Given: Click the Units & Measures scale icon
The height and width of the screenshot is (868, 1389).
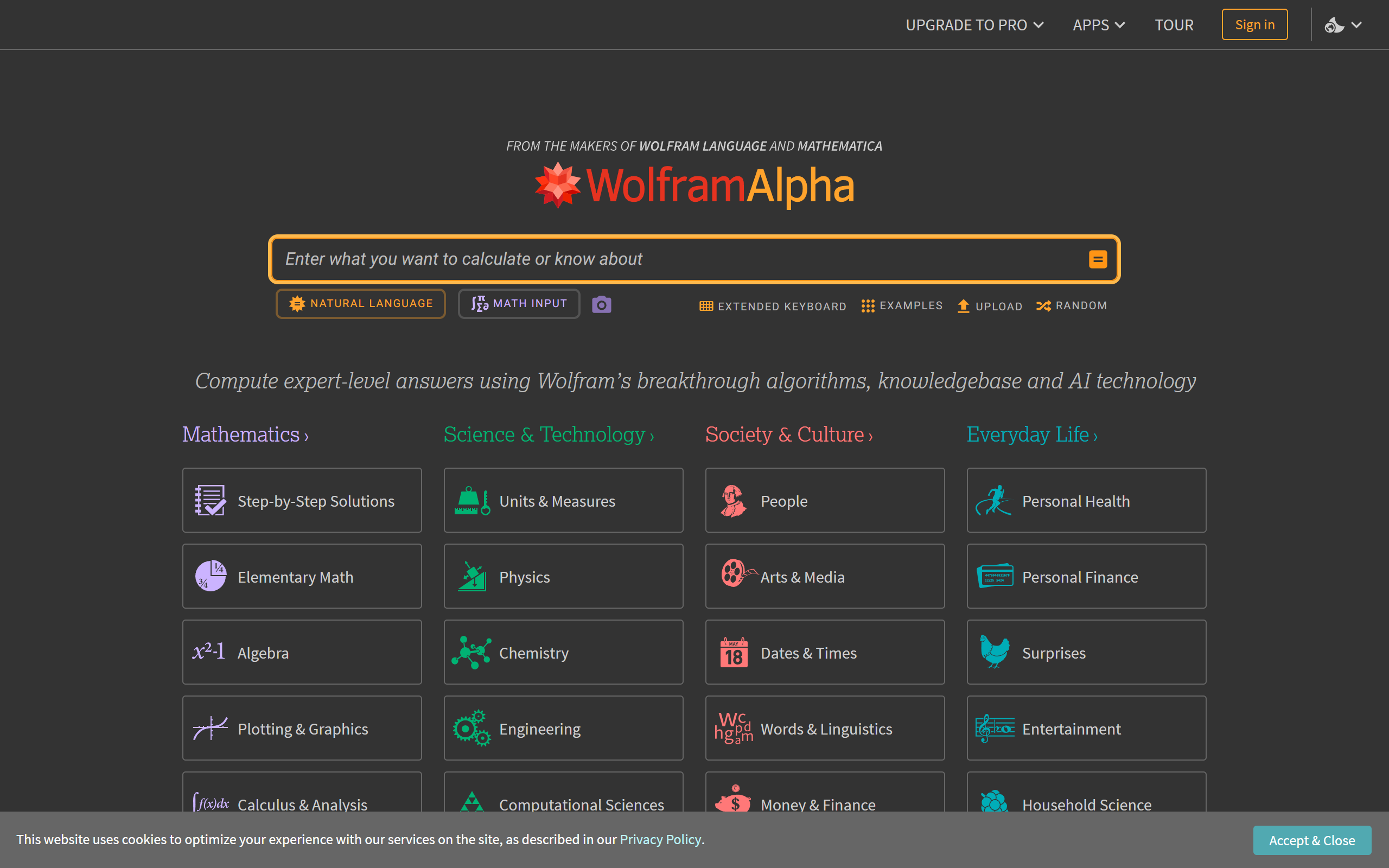Looking at the screenshot, I should tap(472, 501).
